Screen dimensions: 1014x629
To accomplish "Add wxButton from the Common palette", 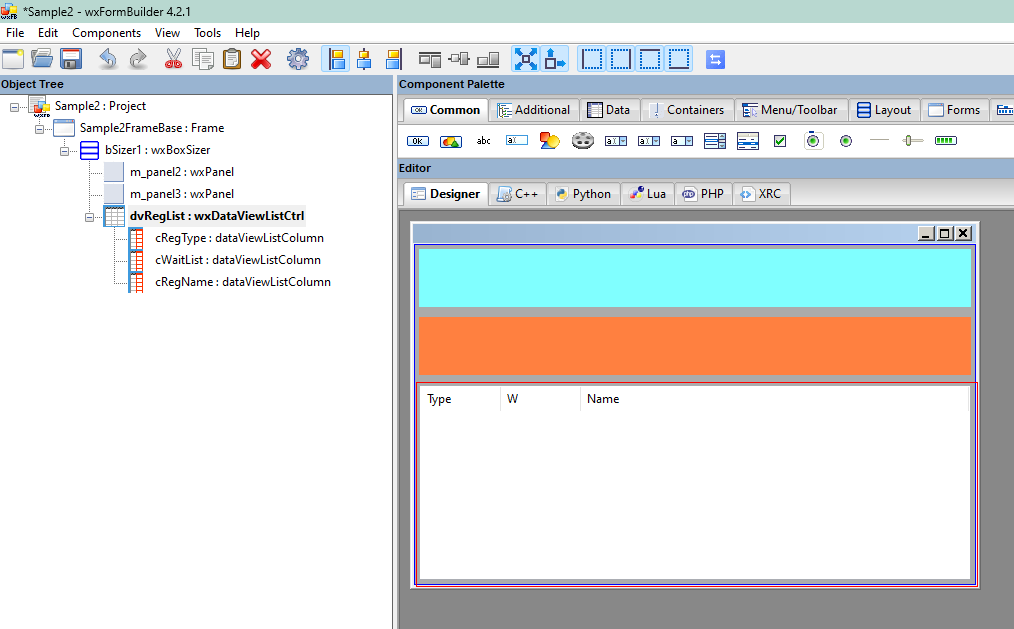I will pos(418,141).
